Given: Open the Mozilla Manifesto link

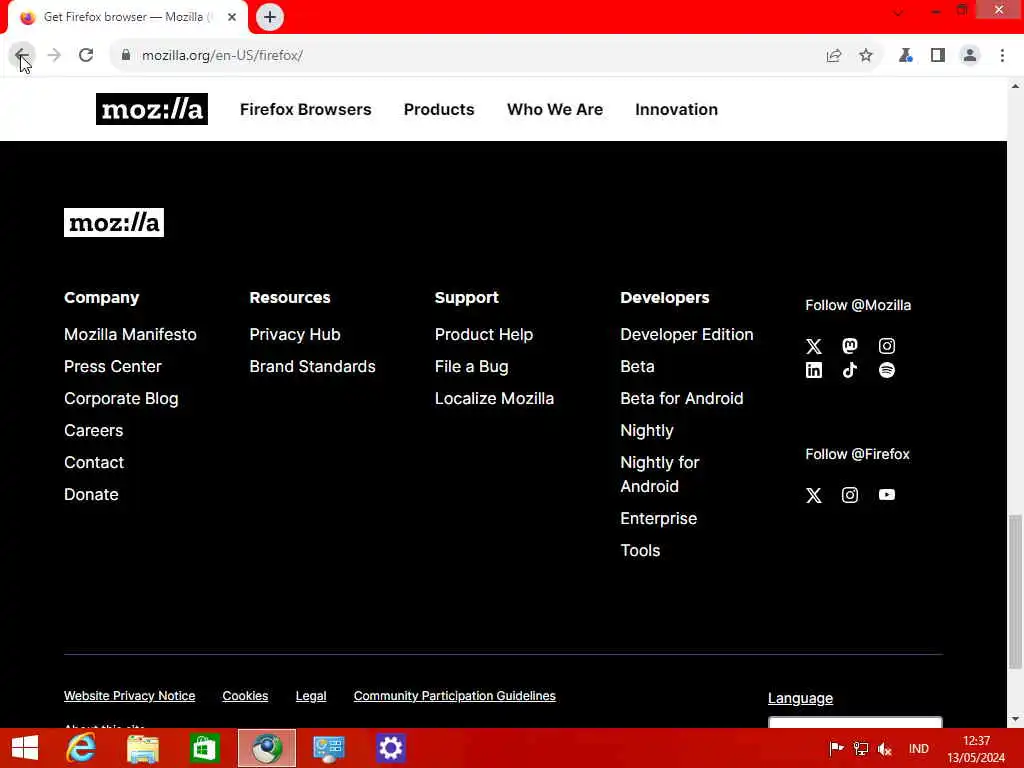Looking at the screenshot, I should (x=130, y=334).
